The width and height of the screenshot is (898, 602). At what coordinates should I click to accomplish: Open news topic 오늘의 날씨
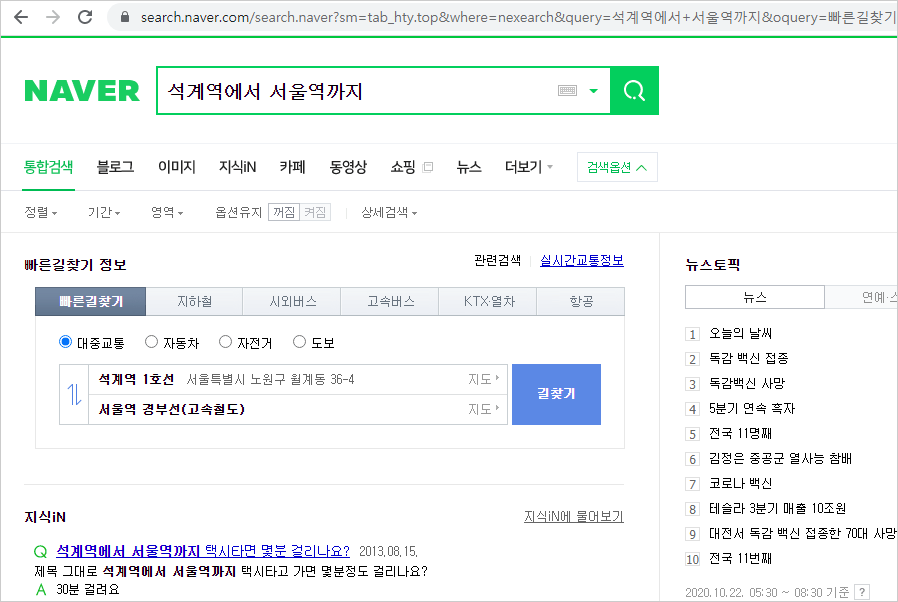[x=740, y=333]
